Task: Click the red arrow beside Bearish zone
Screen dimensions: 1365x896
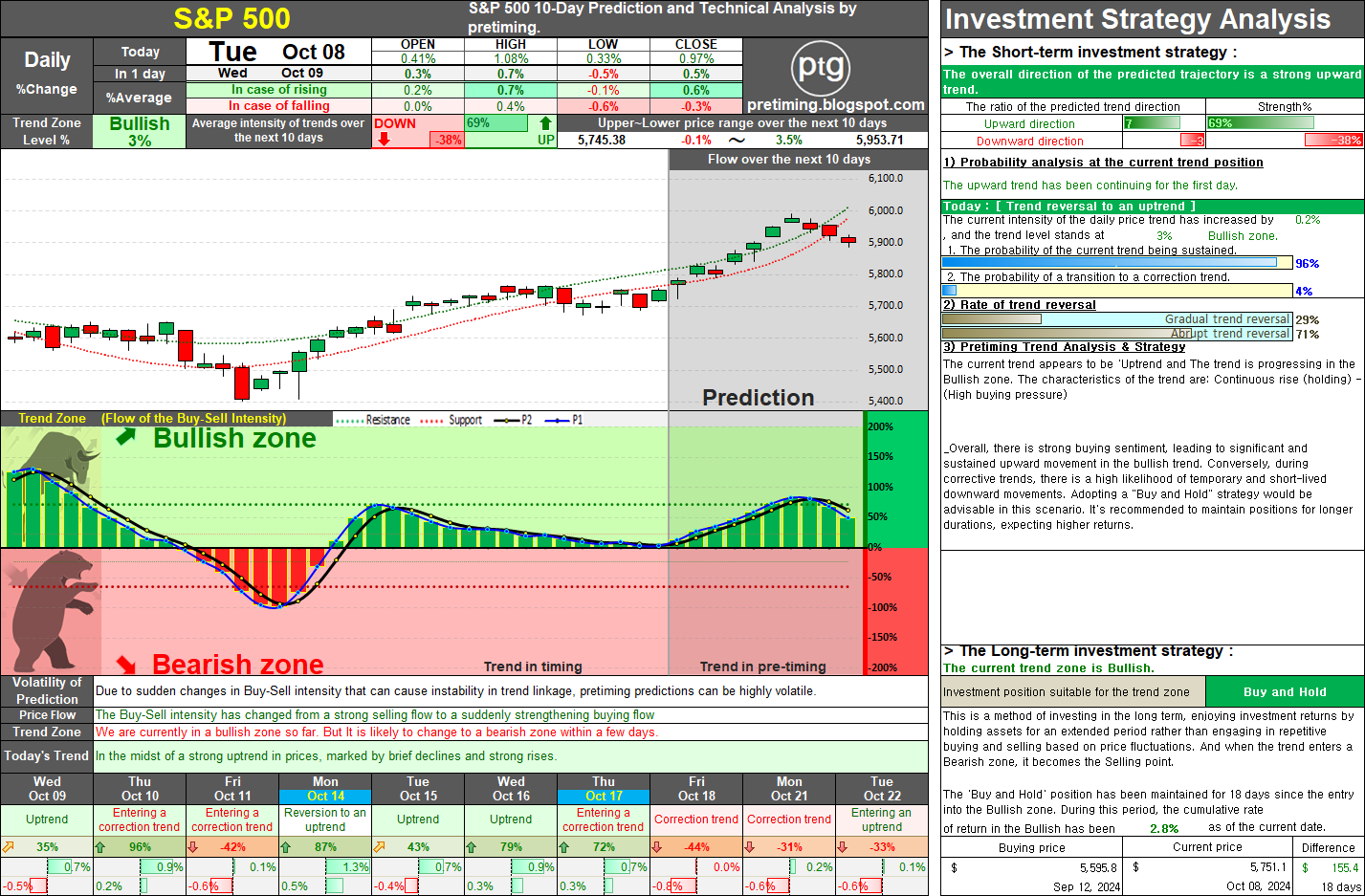Action: click(126, 664)
